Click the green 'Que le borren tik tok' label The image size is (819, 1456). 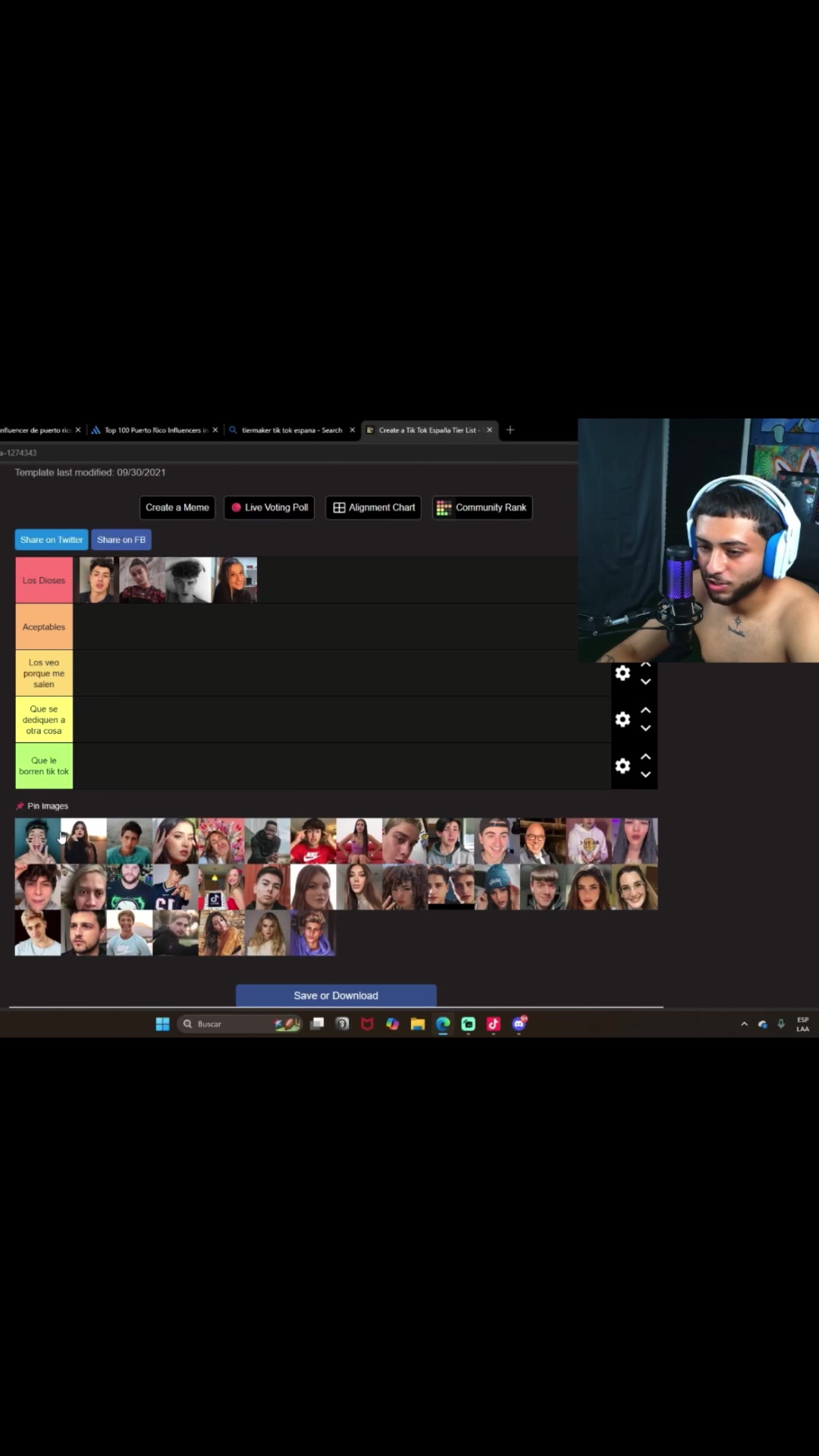pyautogui.click(x=44, y=766)
